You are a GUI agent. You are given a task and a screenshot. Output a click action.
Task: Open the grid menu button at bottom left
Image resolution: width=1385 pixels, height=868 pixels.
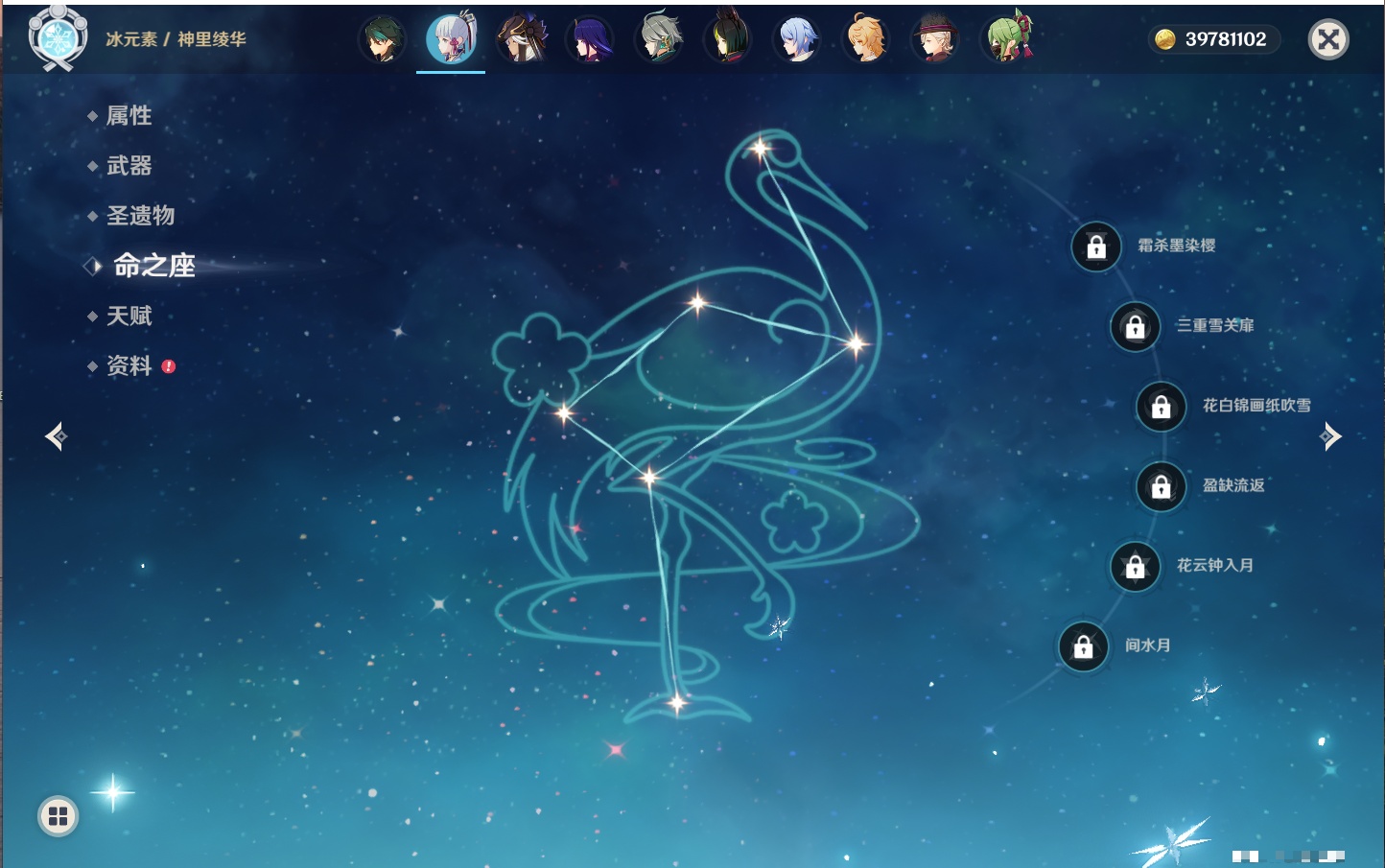[58, 816]
